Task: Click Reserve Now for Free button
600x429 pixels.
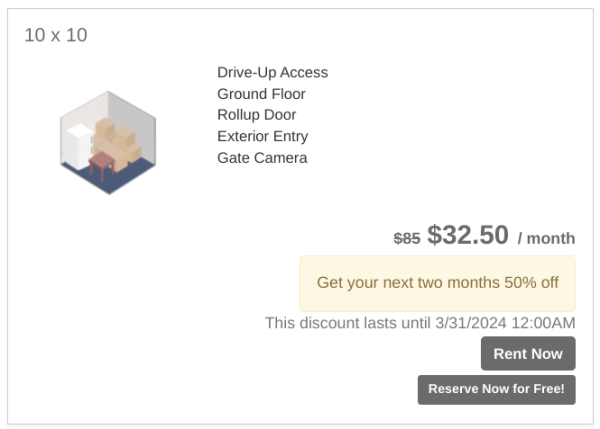Action: (496, 389)
